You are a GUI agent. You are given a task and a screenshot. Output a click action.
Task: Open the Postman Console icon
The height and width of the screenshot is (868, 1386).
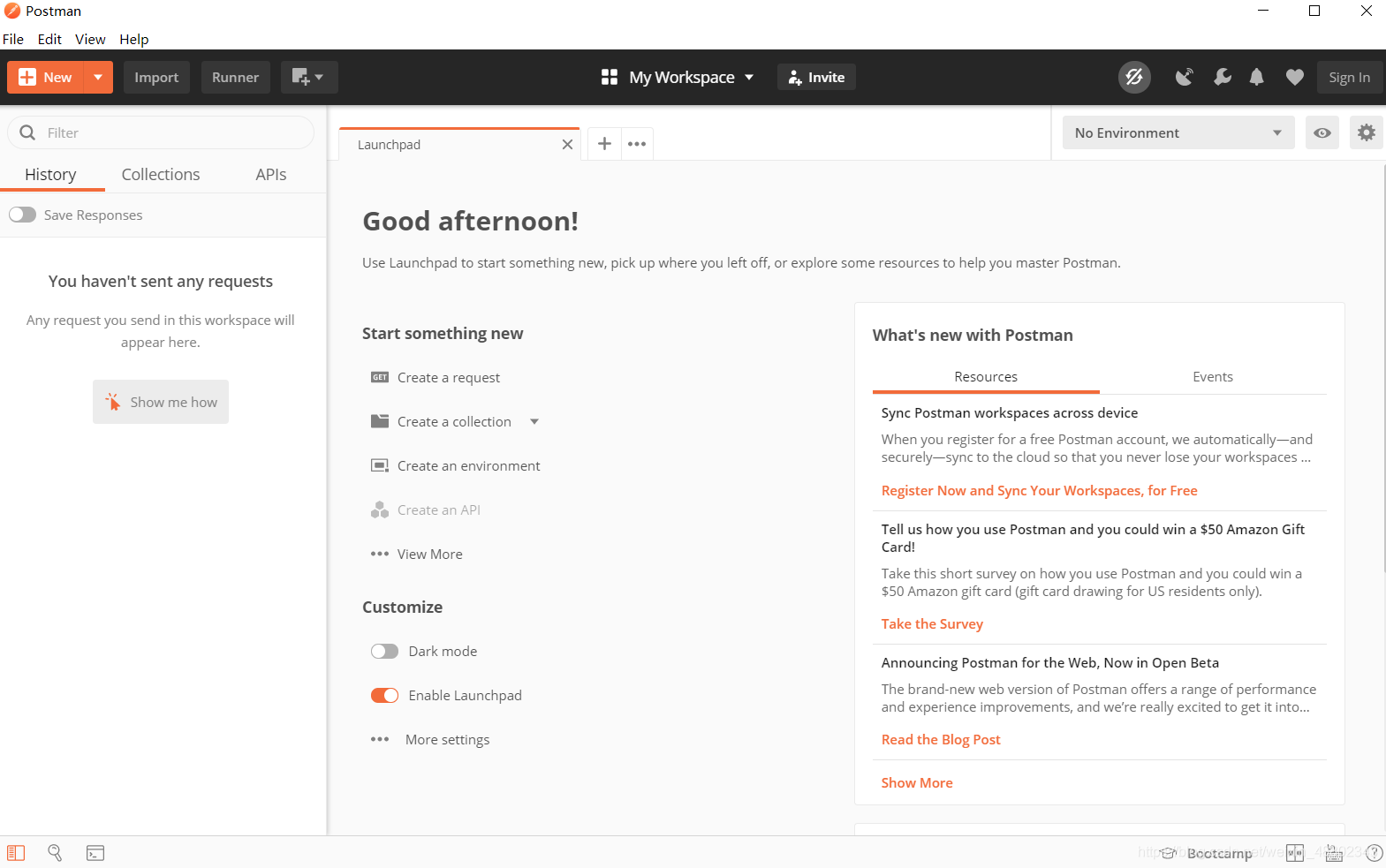(x=95, y=853)
